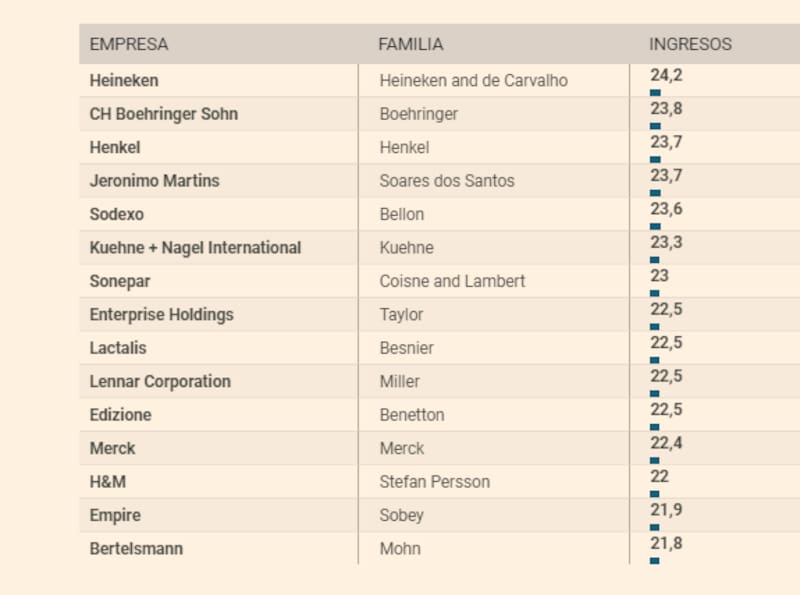Click Jeronimo Martins in the table

[x=154, y=181]
